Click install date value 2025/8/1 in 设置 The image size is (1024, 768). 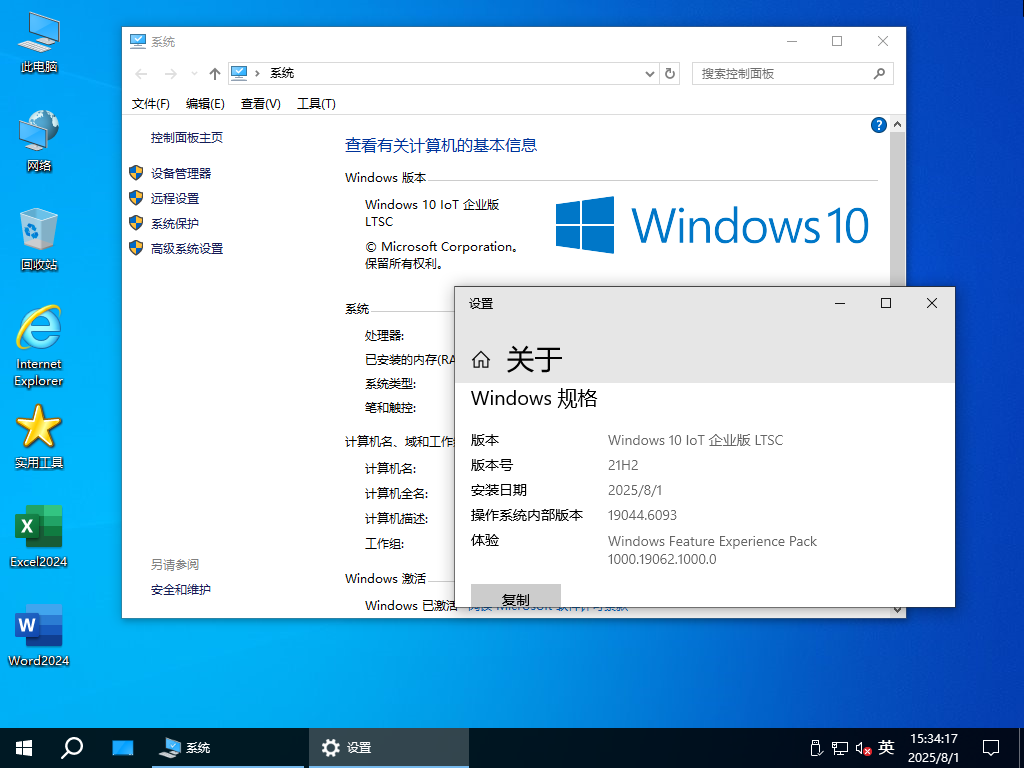tap(635, 490)
